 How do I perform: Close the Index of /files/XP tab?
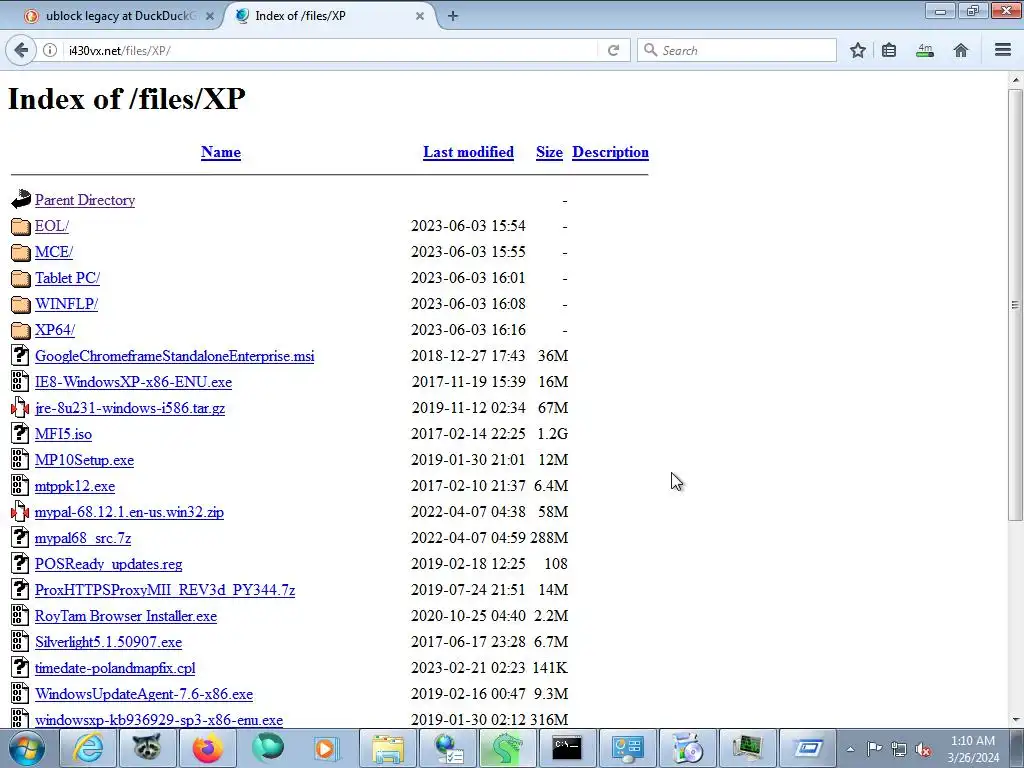coord(420,16)
